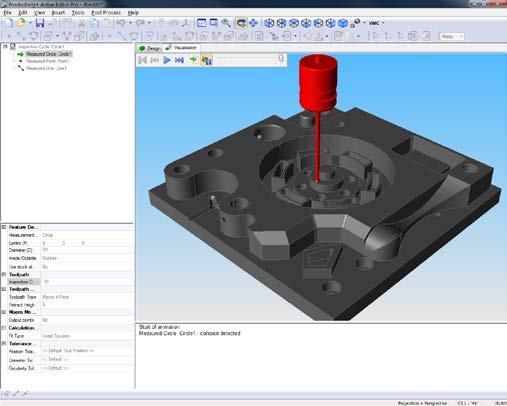Screen dimensions: 507x406
Task: Click the shading spheres icon in toolbar
Action: [x=355, y=23]
